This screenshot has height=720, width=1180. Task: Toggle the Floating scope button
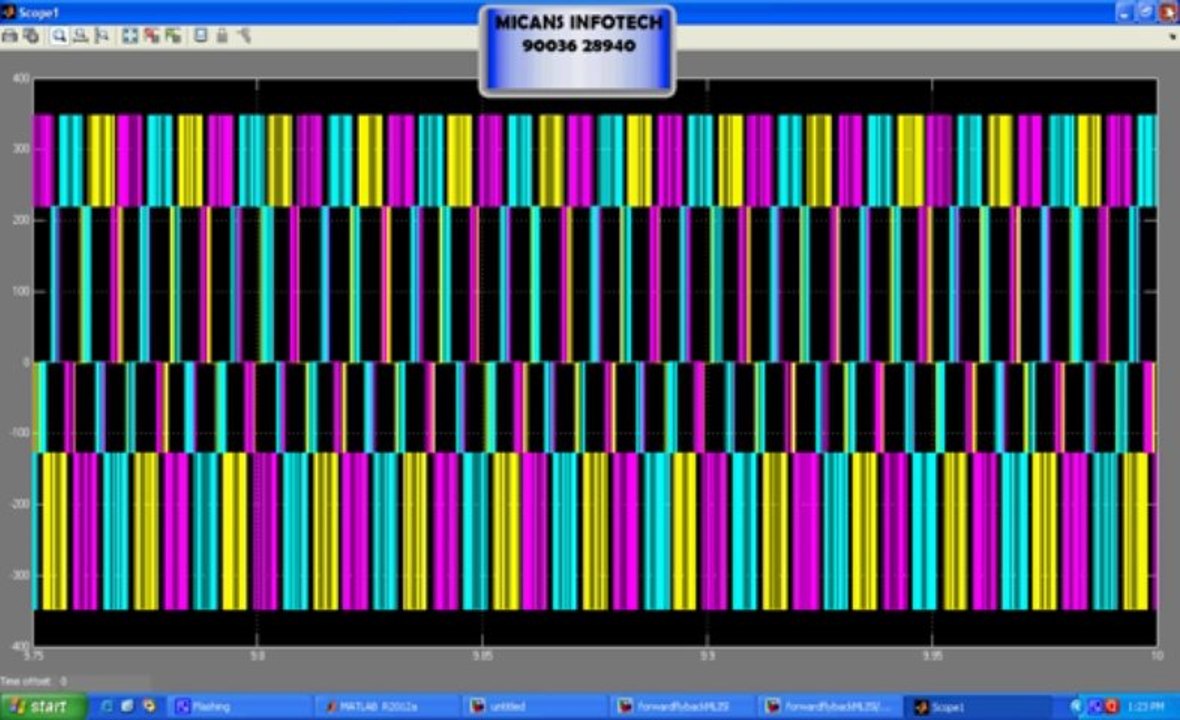[200, 35]
